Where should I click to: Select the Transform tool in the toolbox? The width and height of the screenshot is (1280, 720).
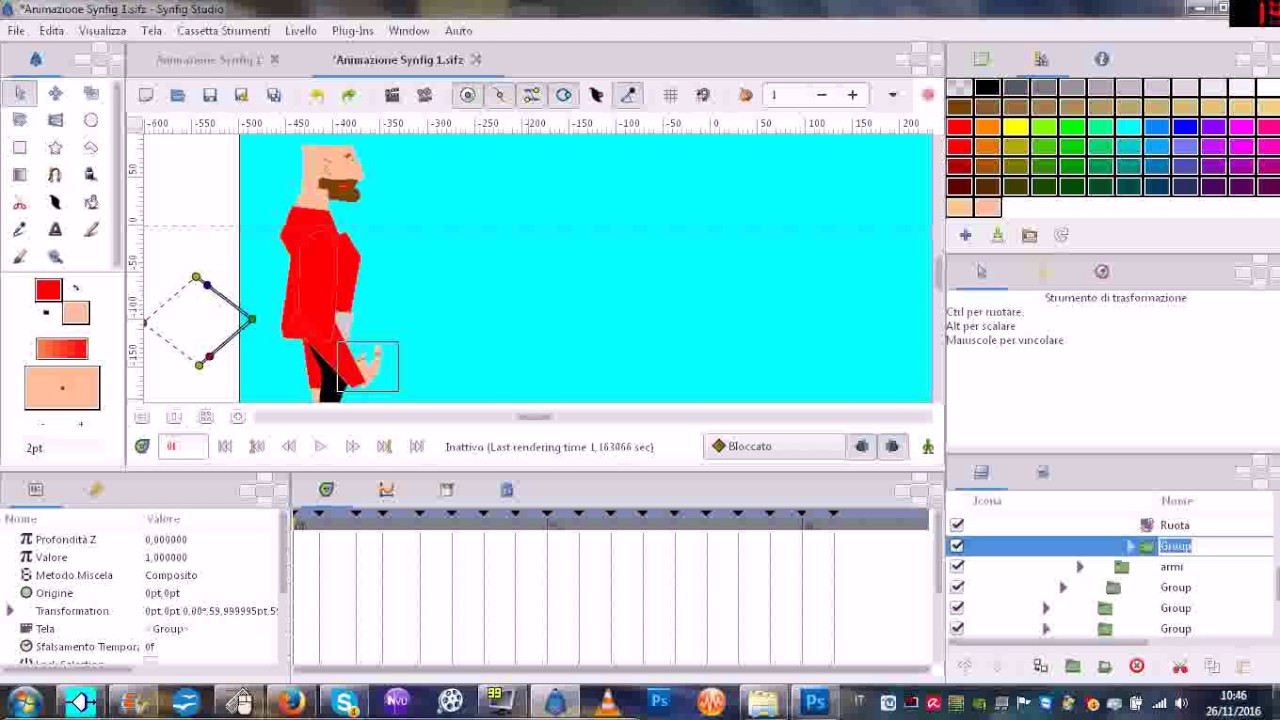pyautogui.click(x=20, y=93)
